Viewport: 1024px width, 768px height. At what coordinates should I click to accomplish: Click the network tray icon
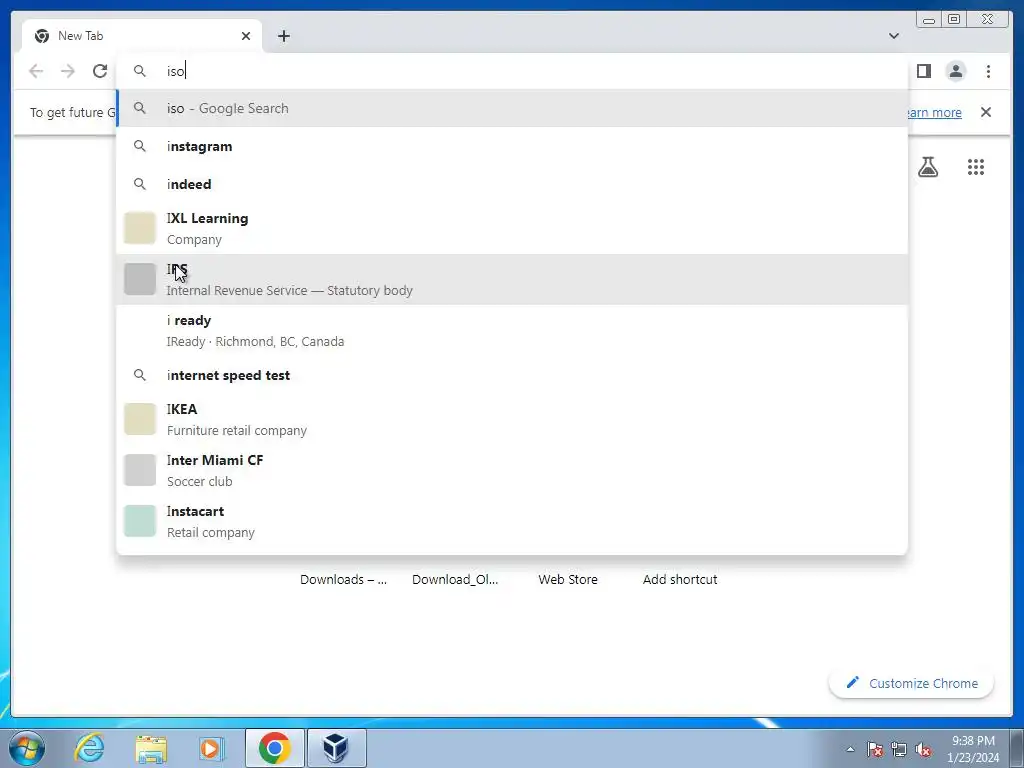coord(899,749)
